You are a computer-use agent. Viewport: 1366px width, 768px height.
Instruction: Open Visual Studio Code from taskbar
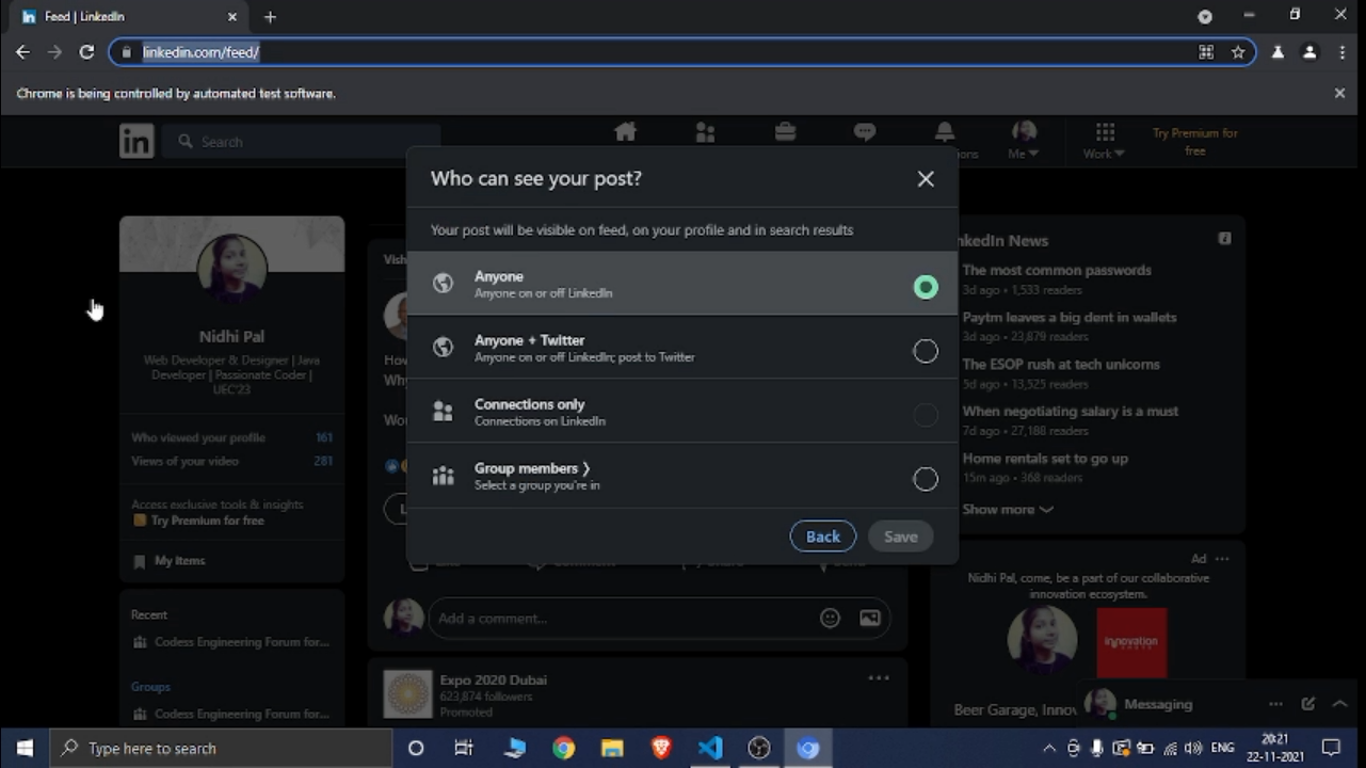[x=710, y=748]
